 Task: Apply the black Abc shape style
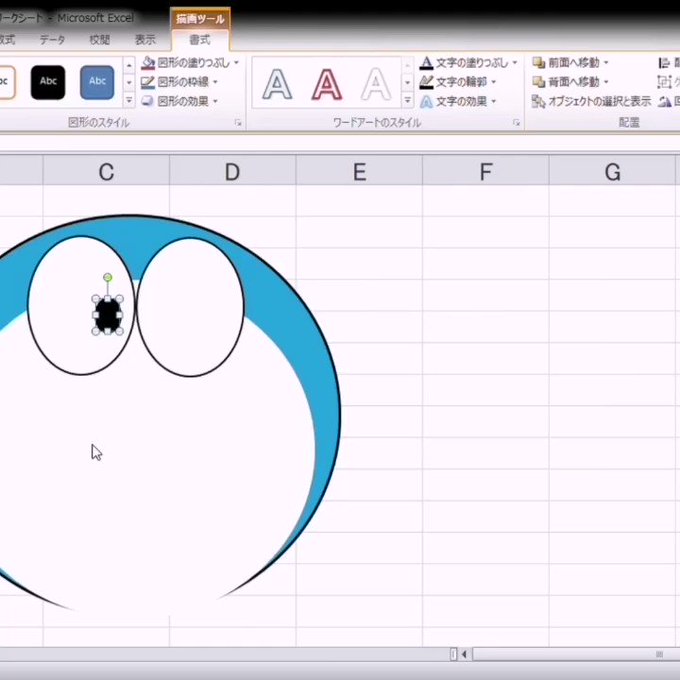point(48,82)
